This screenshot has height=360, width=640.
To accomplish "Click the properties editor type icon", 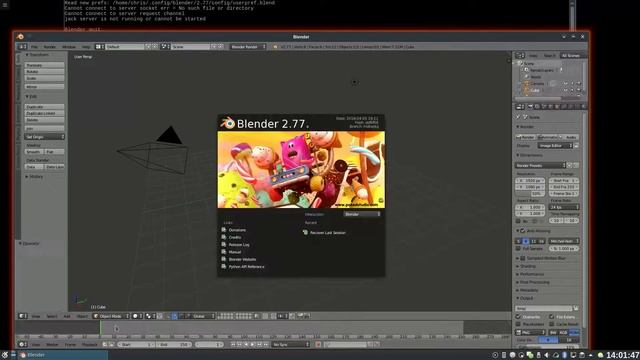I will (x=519, y=107).
